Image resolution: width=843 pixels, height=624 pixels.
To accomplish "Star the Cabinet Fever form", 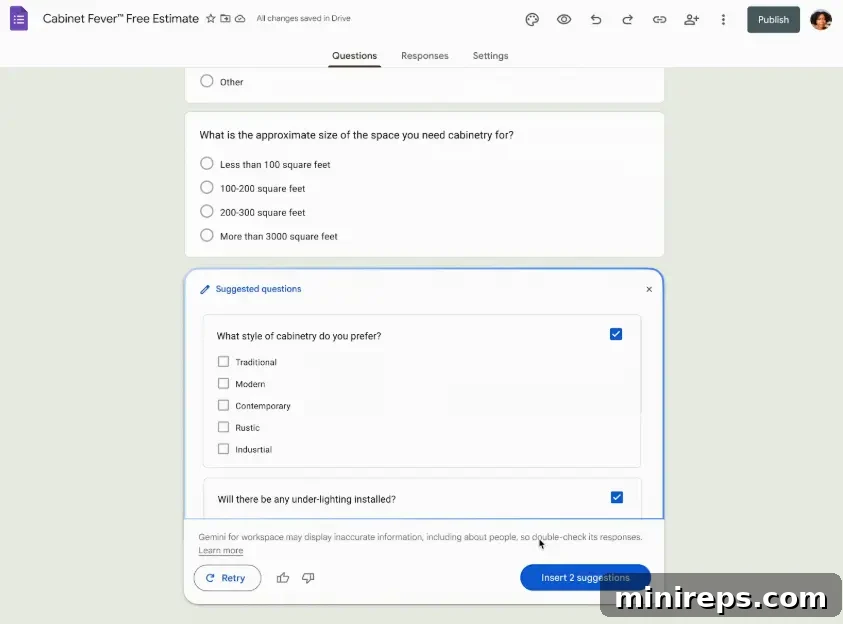I will pos(211,19).
